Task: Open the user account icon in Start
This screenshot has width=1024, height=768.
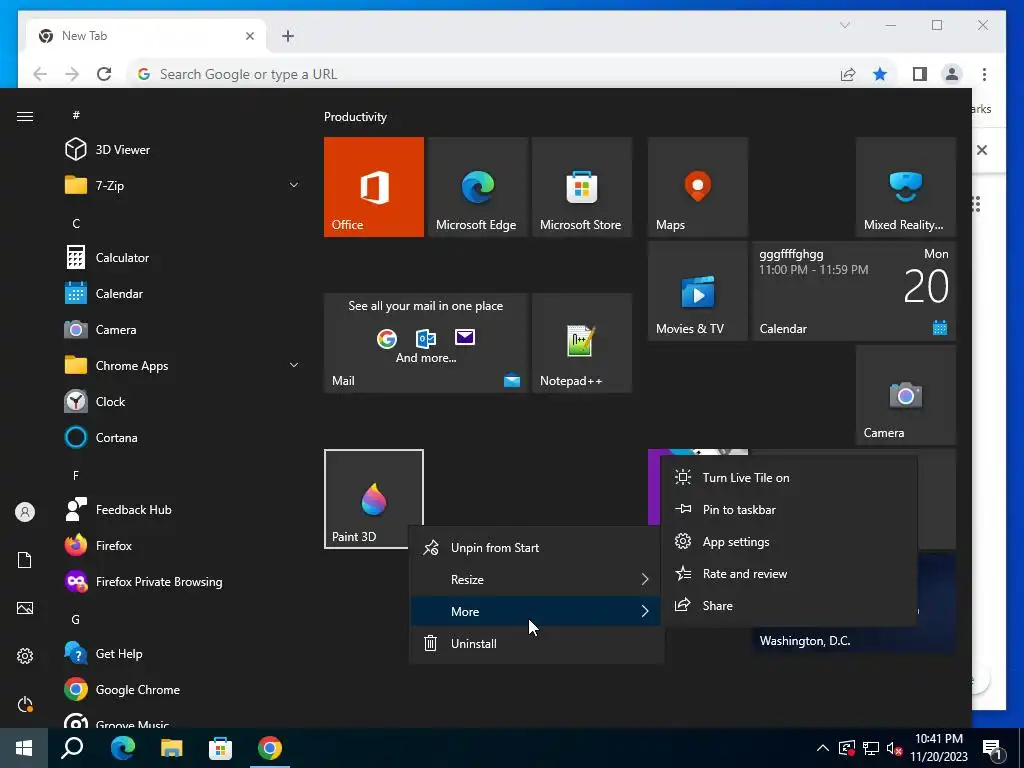Action: pos(25,512)
